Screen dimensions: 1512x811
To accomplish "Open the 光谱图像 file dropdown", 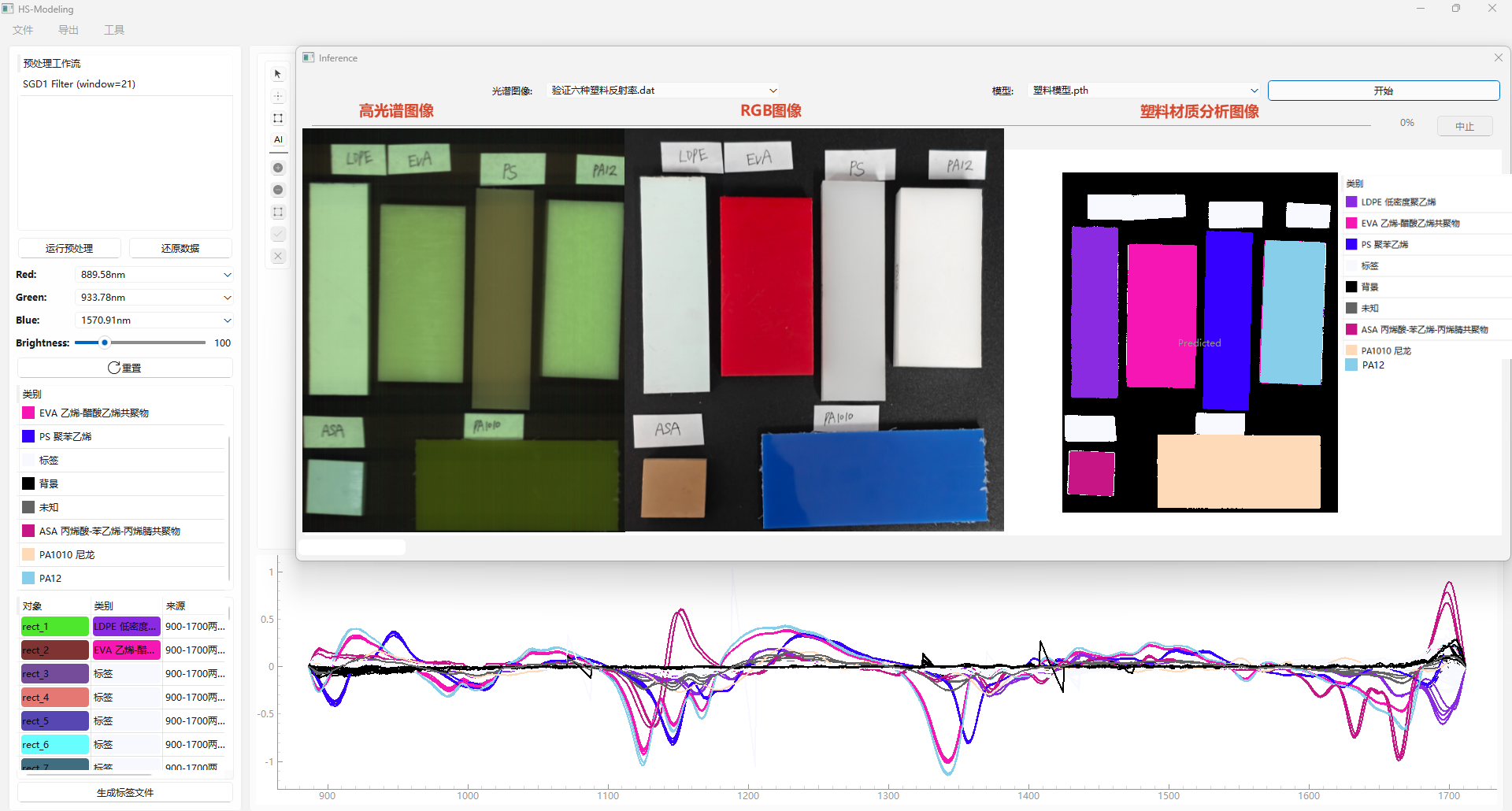I will pyautogui.click(x=663, y=91).
